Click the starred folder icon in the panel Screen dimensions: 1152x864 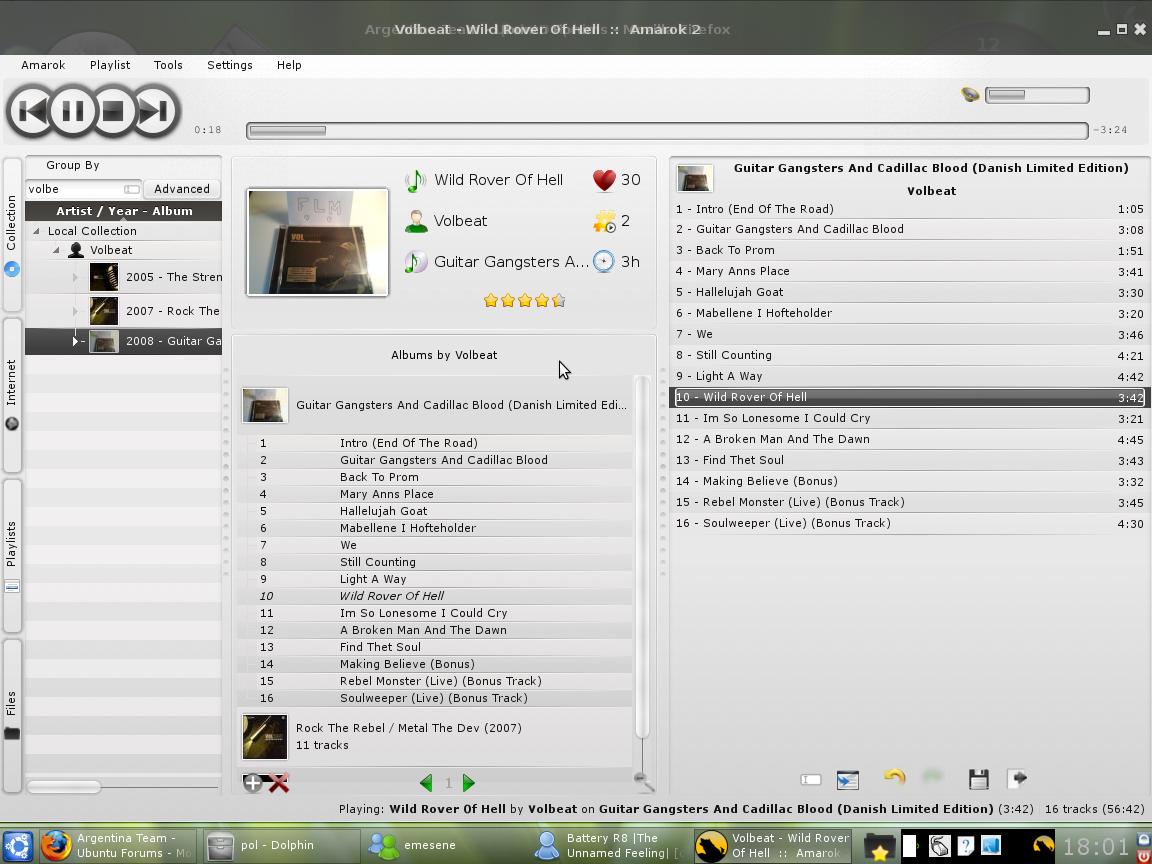coord(879,847)
